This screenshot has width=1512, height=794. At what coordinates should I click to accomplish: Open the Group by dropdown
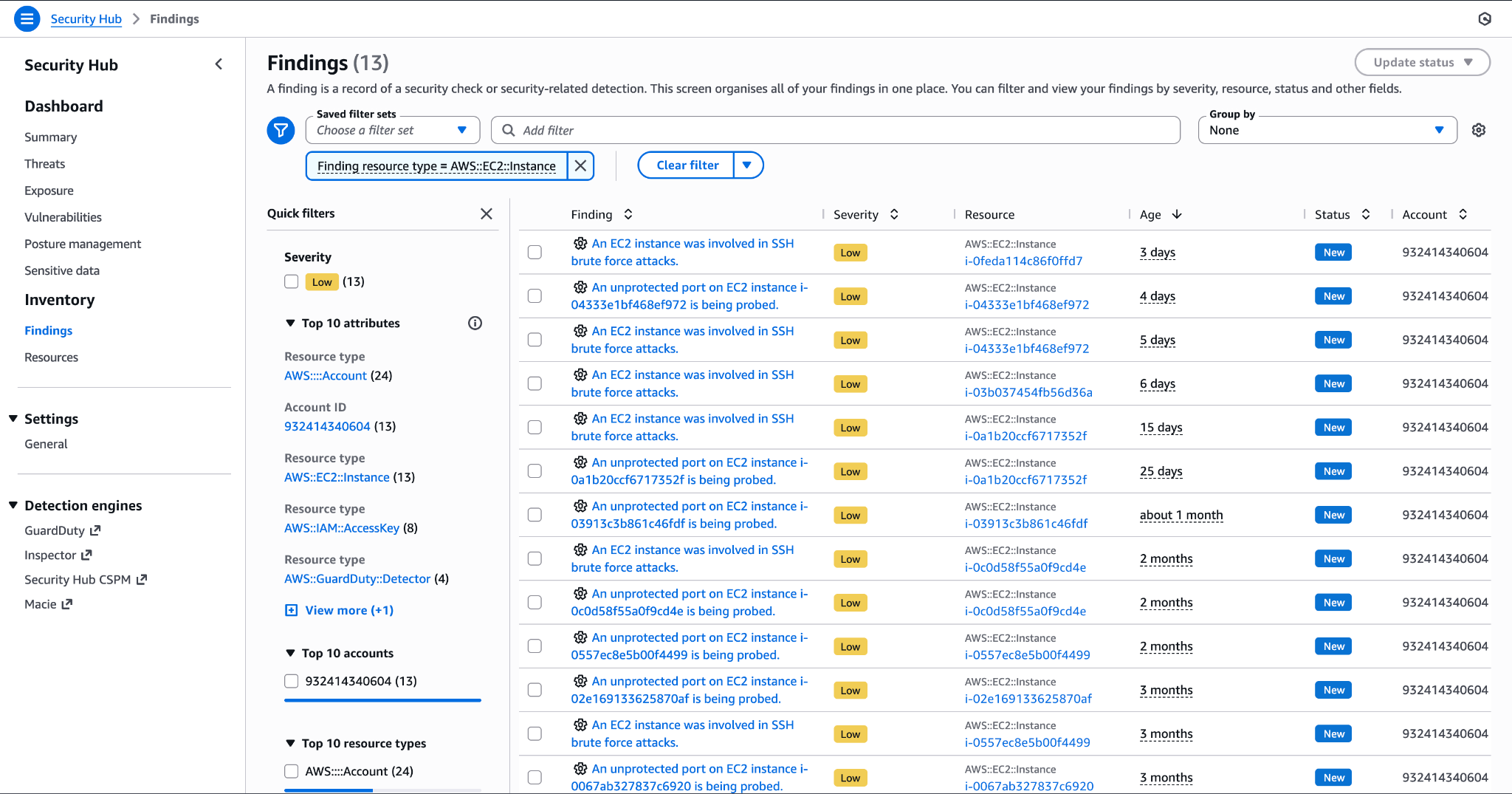(x=1327, y=130)
